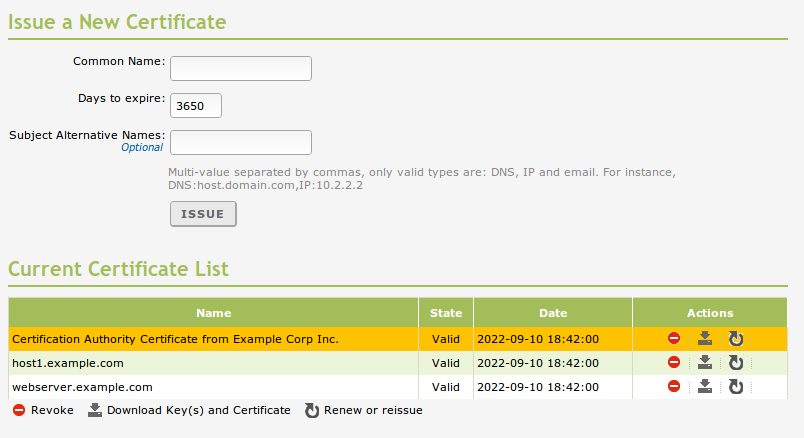
Task: Download webserver.example.com key and certificate
Action: tap(704, 387)
